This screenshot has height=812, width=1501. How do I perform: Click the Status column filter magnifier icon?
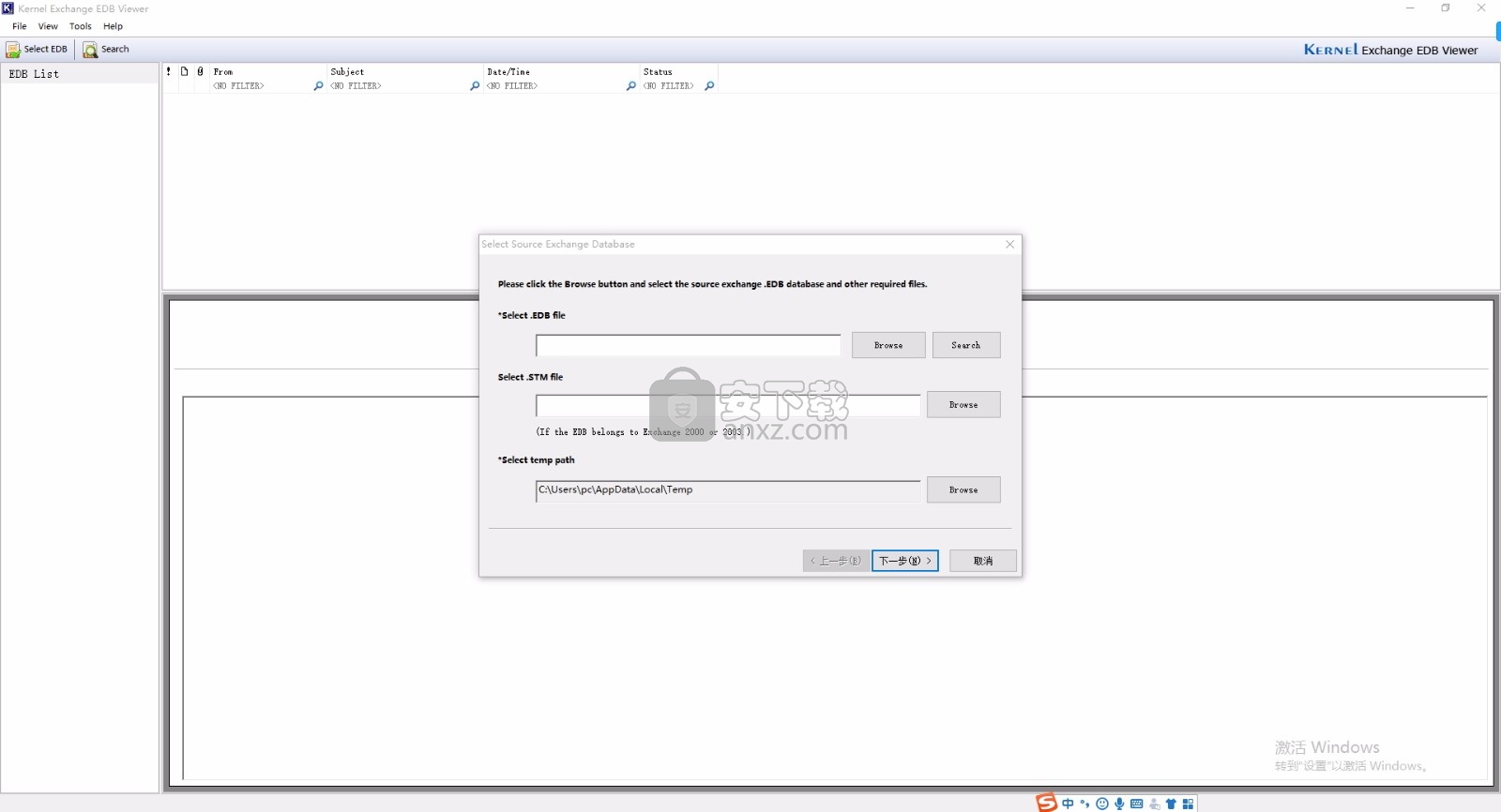709,86
